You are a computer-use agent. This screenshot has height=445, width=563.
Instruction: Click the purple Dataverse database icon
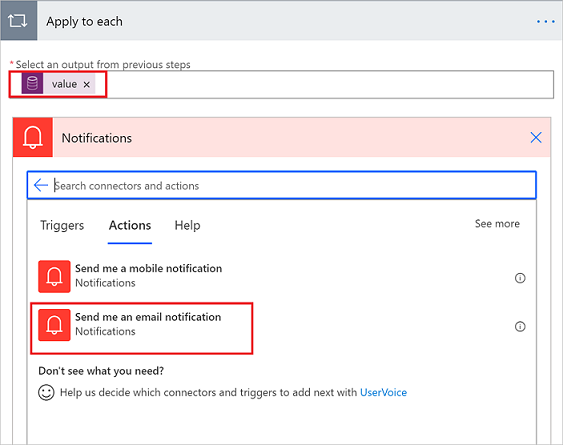[x=32, y=84]
